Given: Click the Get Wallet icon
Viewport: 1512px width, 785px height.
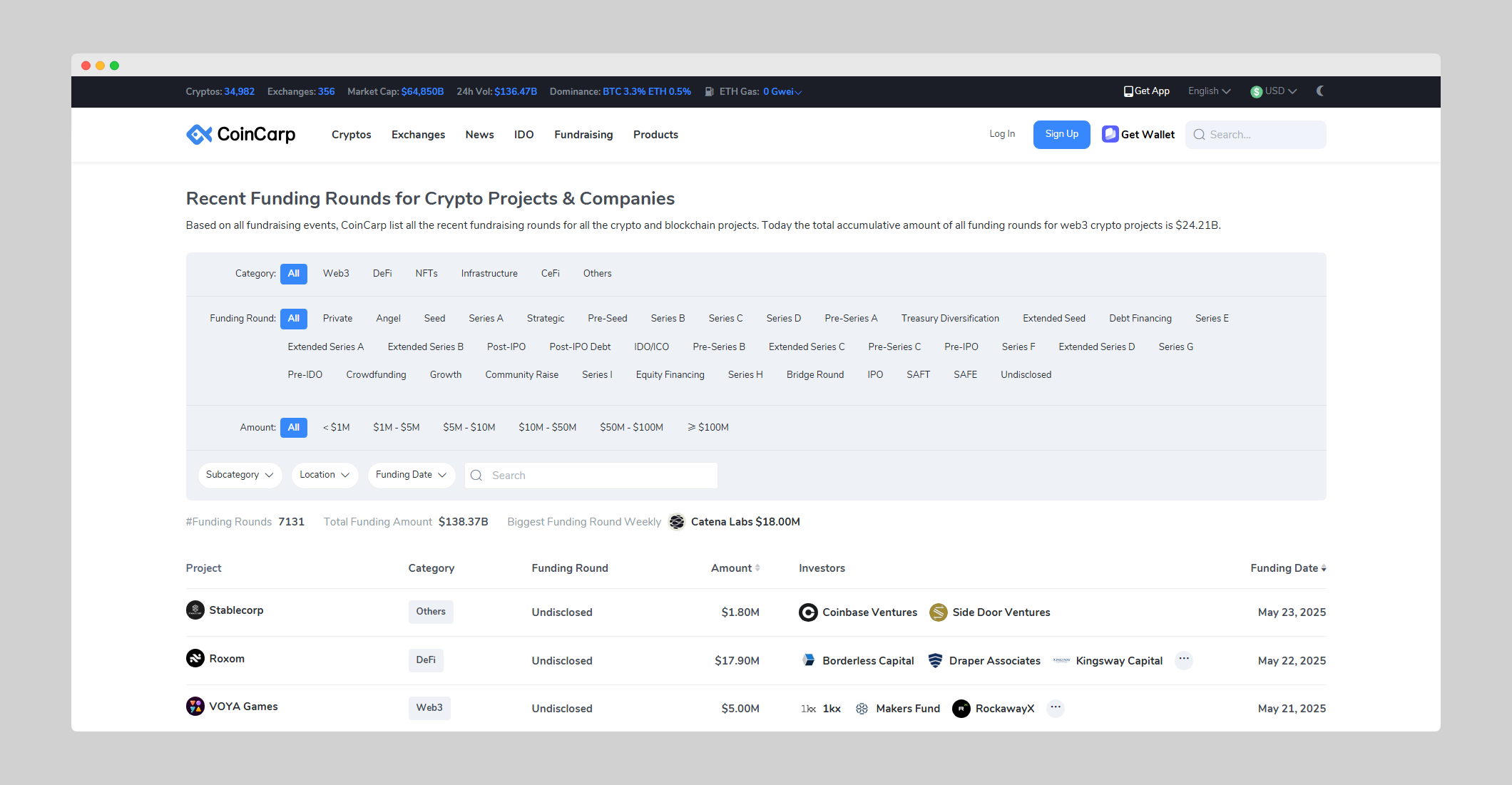Looking at the screenshot, I should (x=1110, y=134).
